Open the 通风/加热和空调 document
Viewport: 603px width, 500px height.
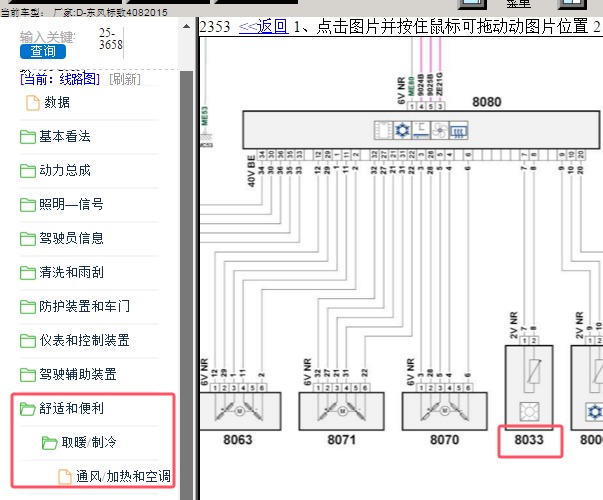pyautogui.click(x=123, y=477)
